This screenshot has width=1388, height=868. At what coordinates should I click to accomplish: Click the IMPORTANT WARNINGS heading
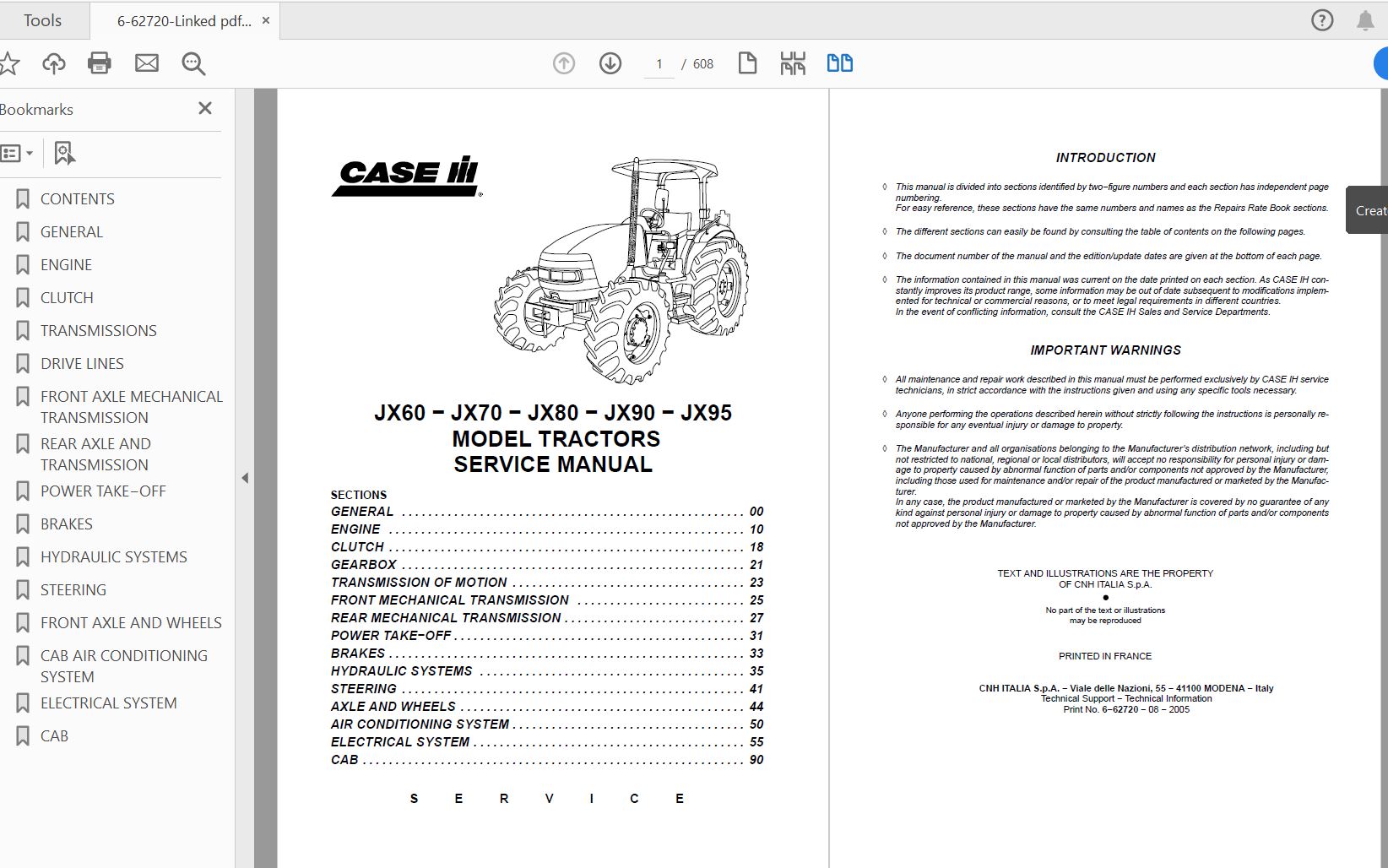coord(1105,350)
